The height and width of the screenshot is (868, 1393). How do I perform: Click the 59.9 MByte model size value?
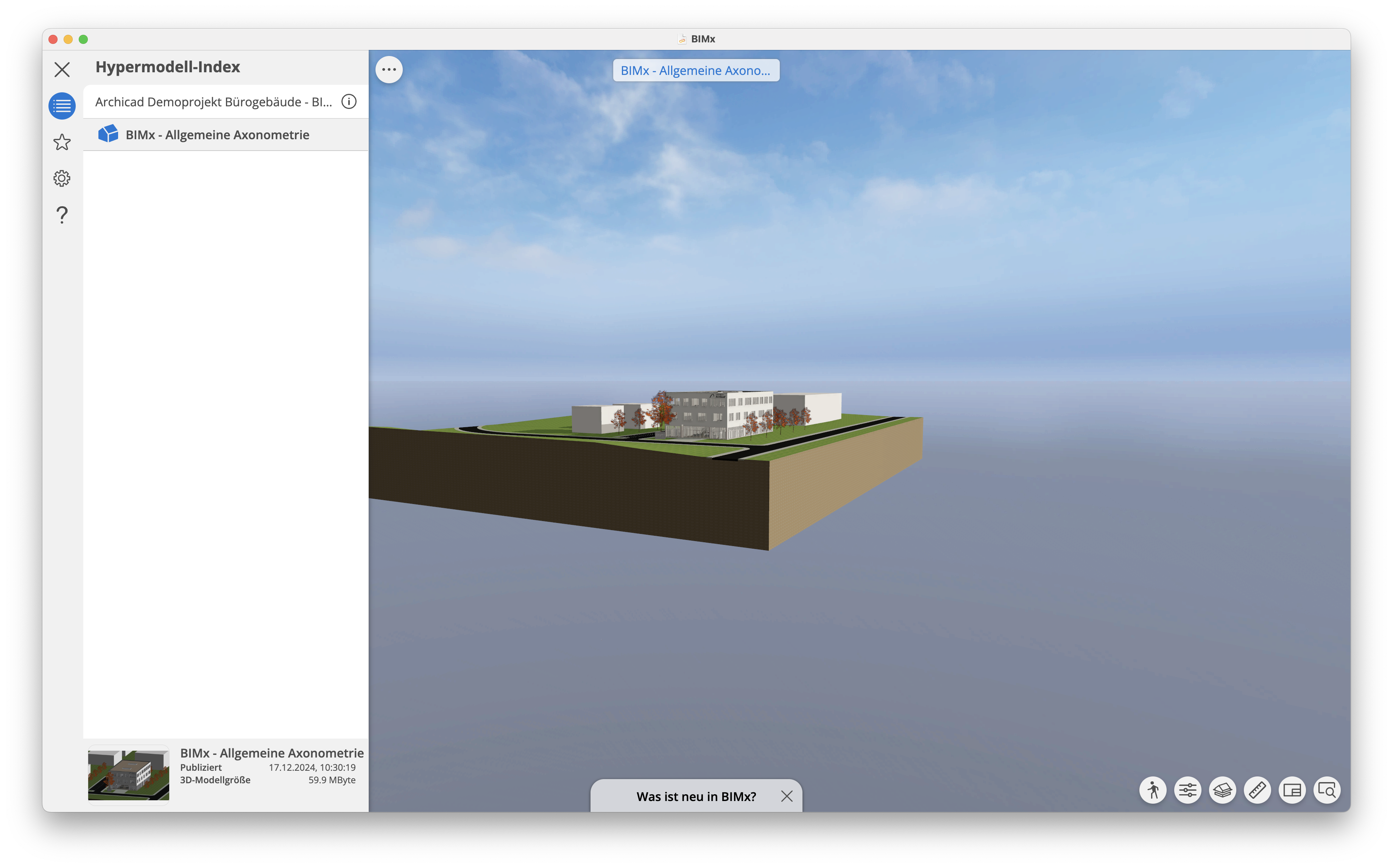pos(332,779)
